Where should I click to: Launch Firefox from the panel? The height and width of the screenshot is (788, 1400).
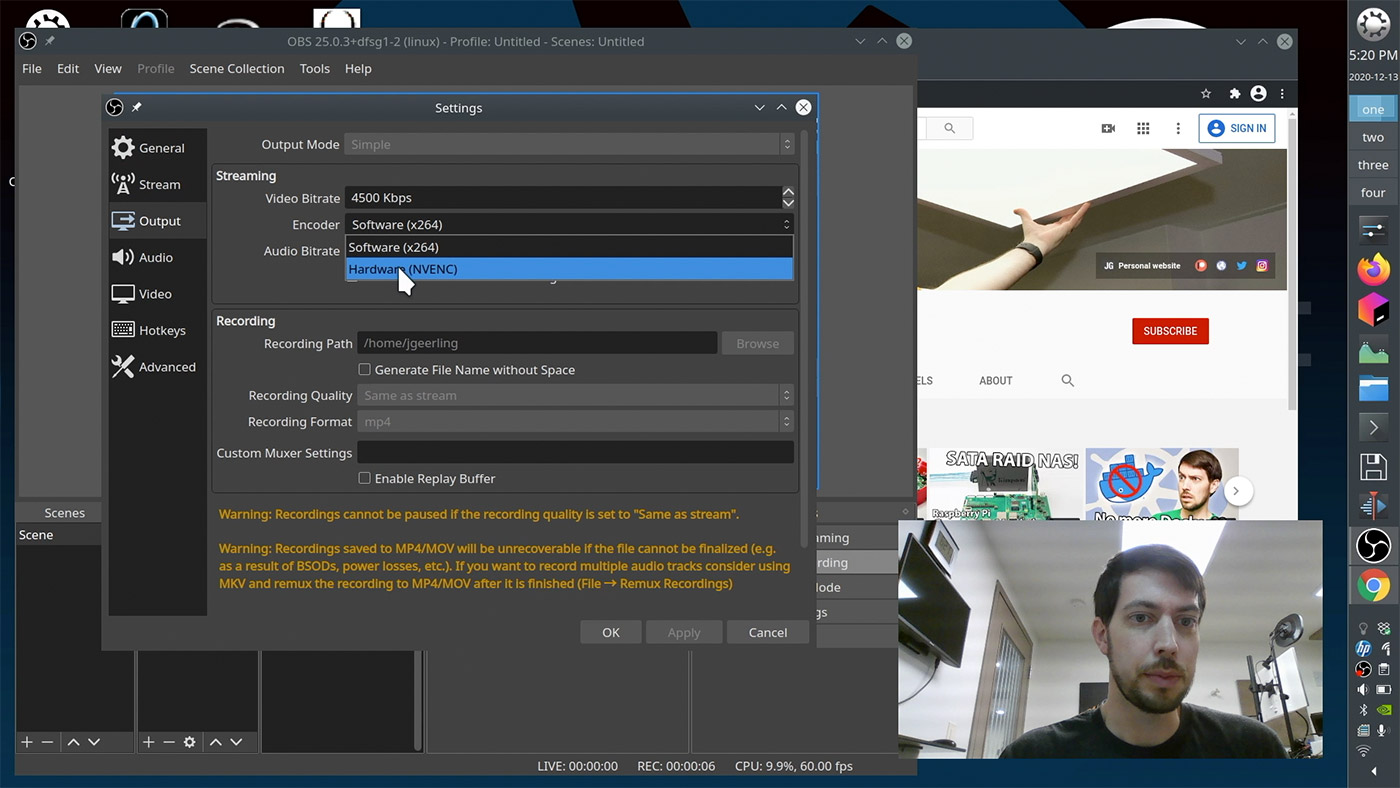(x=1373, y=268)
